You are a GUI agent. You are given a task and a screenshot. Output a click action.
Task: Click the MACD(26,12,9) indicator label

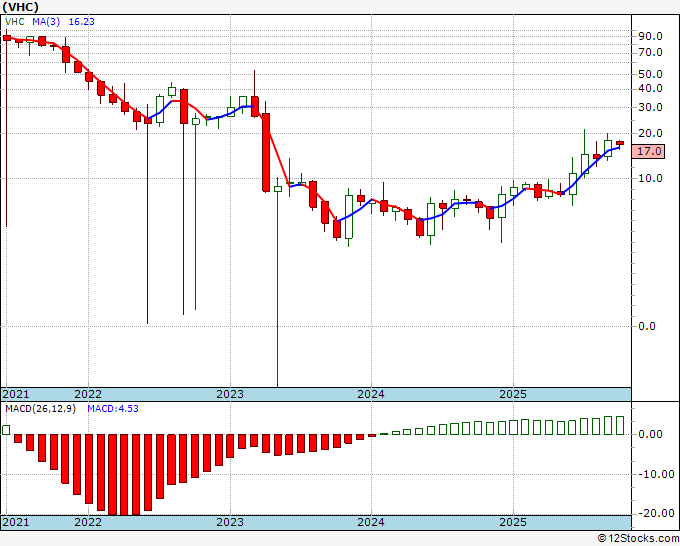(40, 409)
